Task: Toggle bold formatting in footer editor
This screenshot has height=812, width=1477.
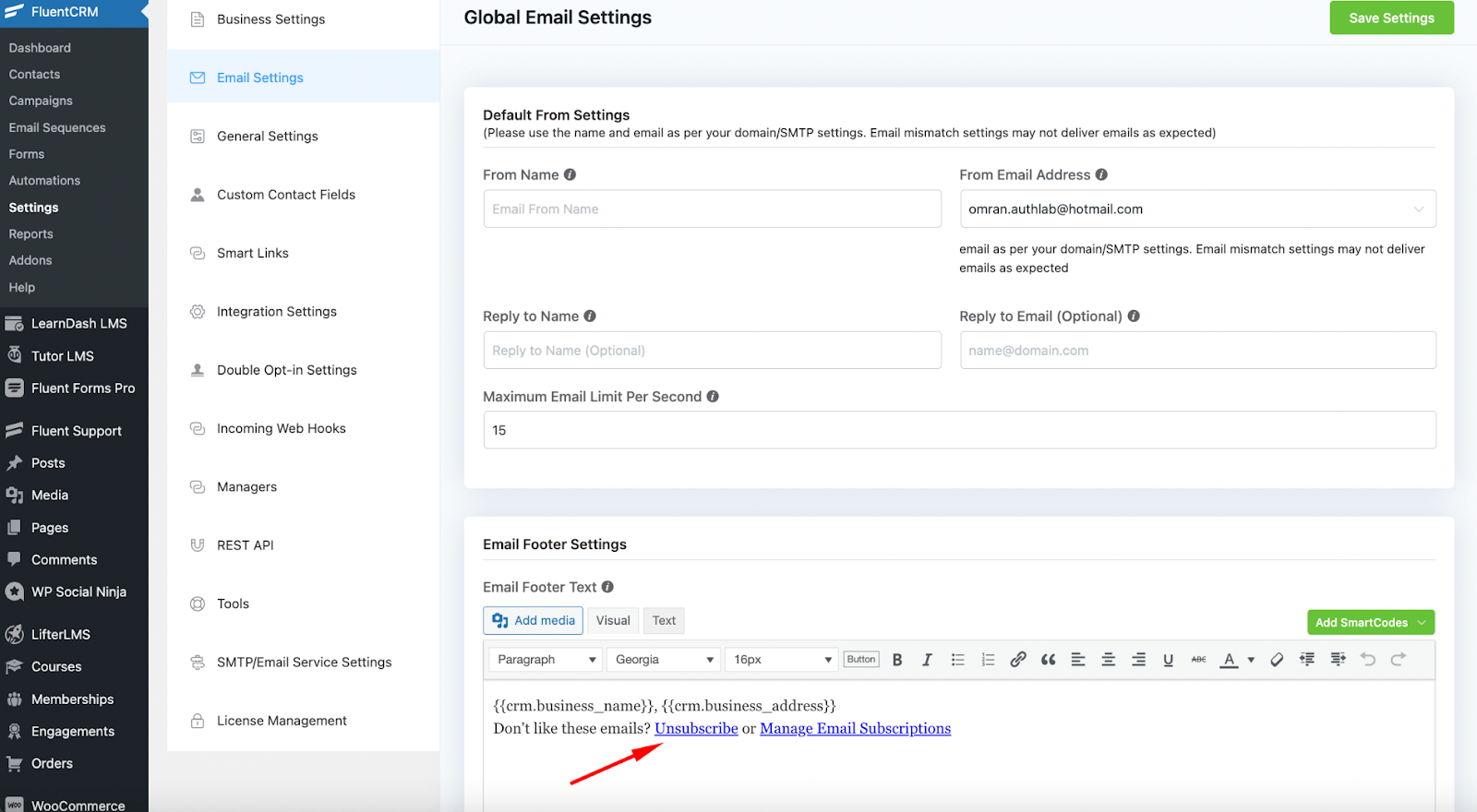Action: tap(896, 660)
